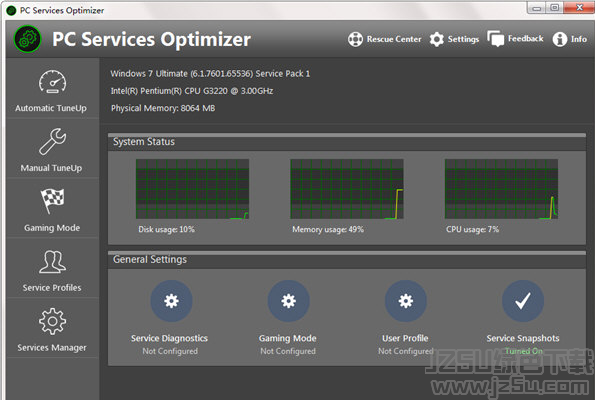Minimize the PC Services Optimizer window
The image size is (595, 400).
coord(536,8)
